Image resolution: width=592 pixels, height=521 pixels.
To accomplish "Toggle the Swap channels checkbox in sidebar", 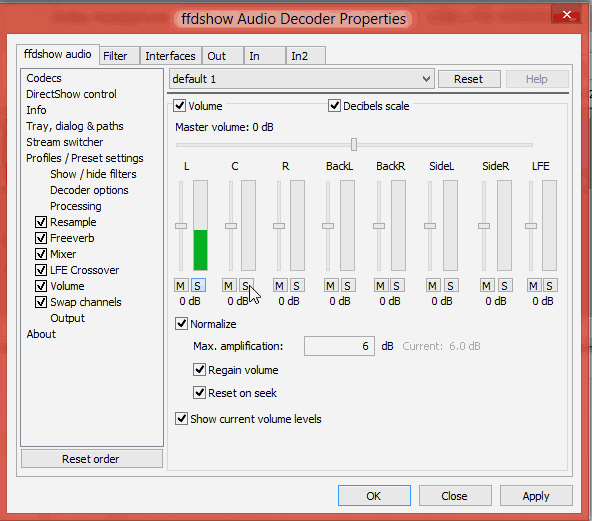I will tap(41, 302).
